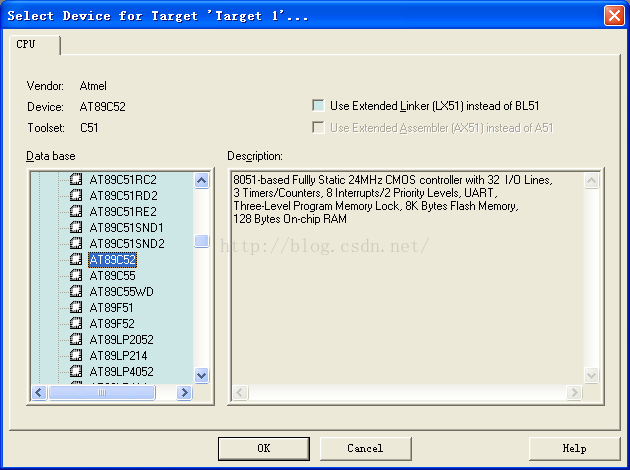Select the highlighted AT89C52 entry

(112, 260)
